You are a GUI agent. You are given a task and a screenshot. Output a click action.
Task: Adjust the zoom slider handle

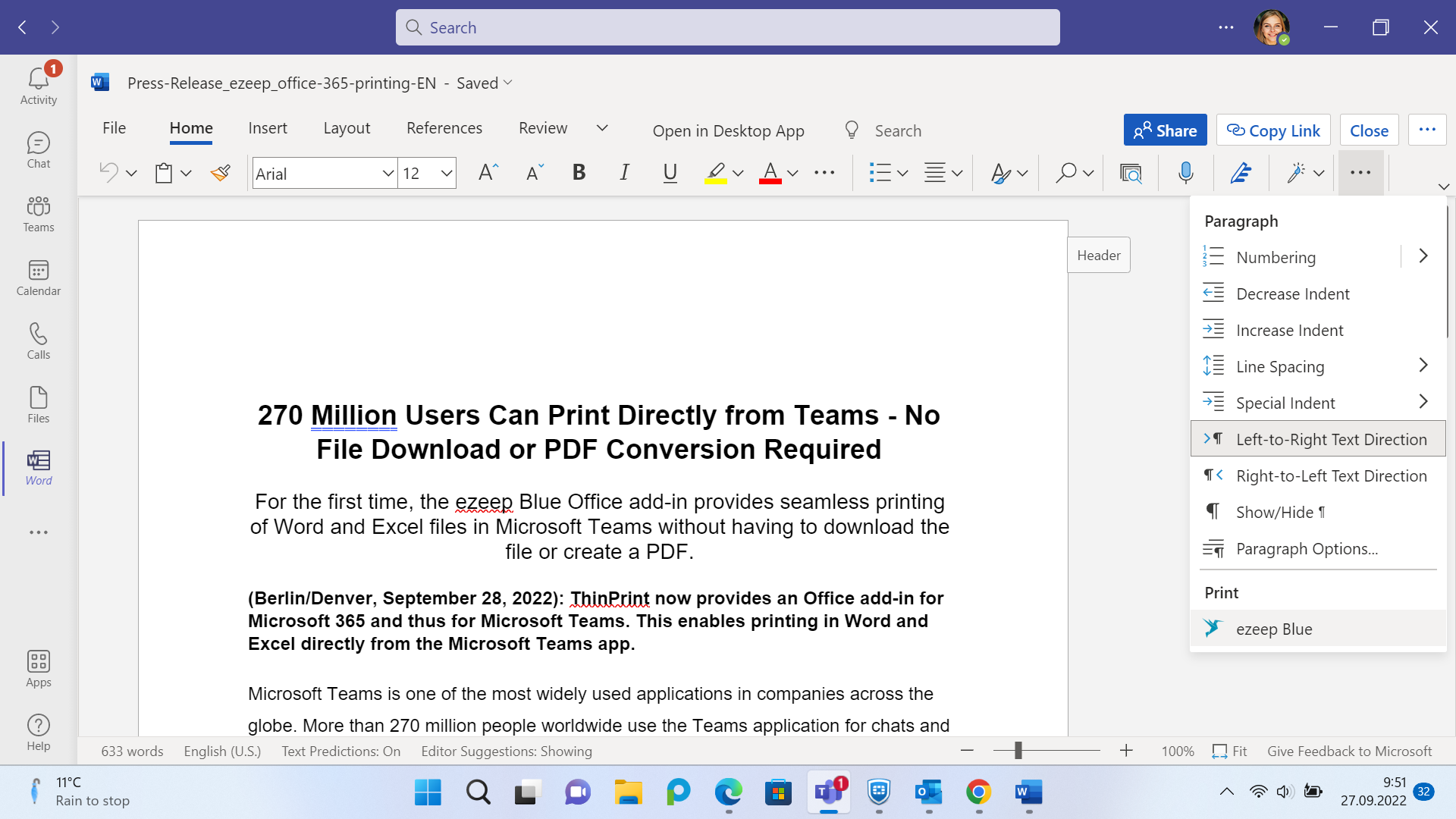(x=1018, y=751)
